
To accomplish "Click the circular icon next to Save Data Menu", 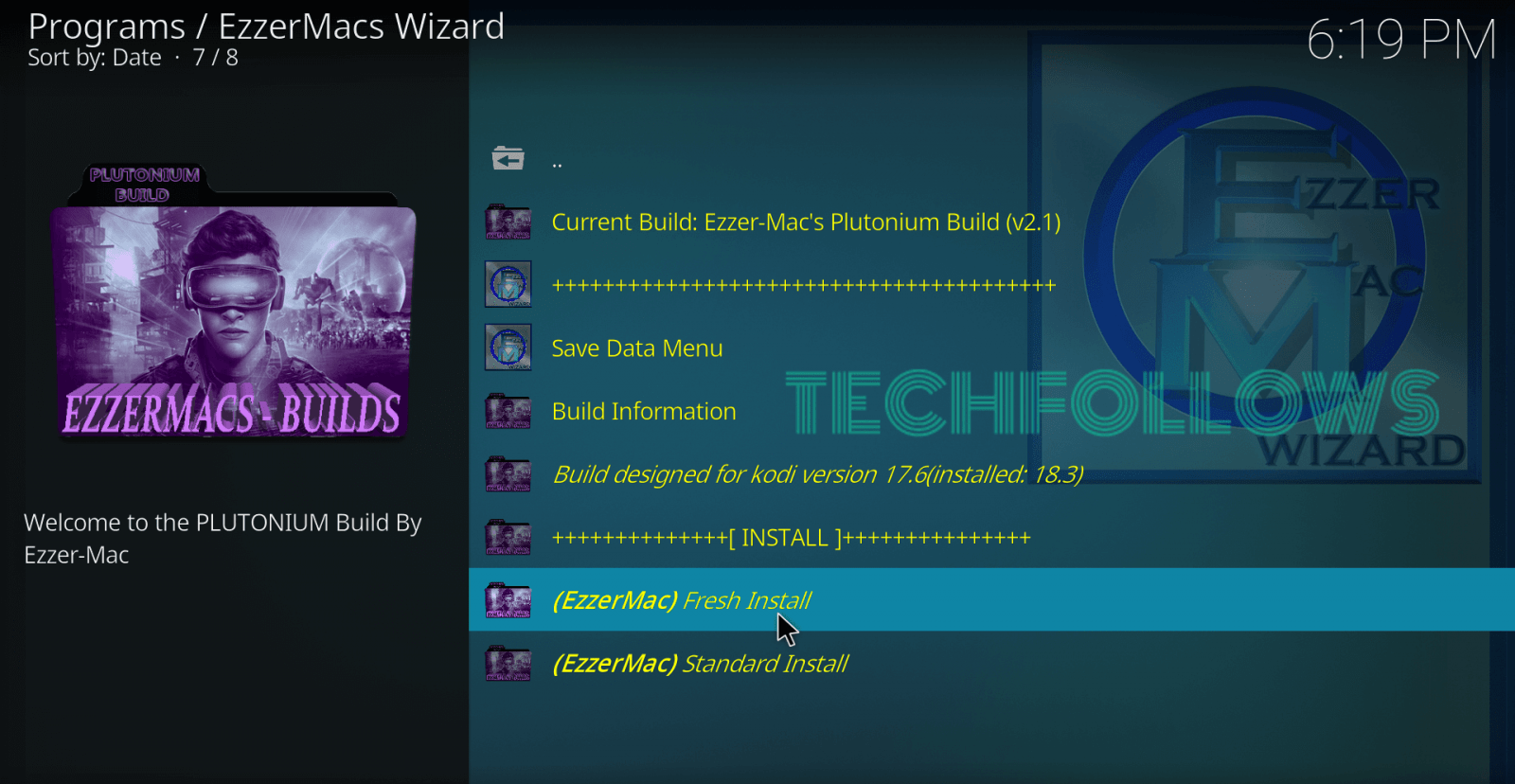I will [x=508, y=347].
